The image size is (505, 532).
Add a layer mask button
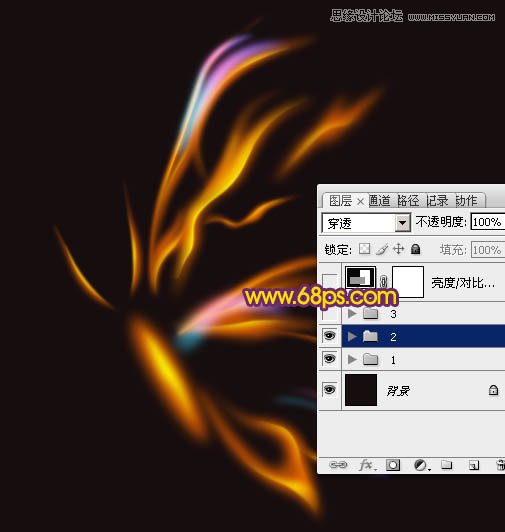pos(393,465)
